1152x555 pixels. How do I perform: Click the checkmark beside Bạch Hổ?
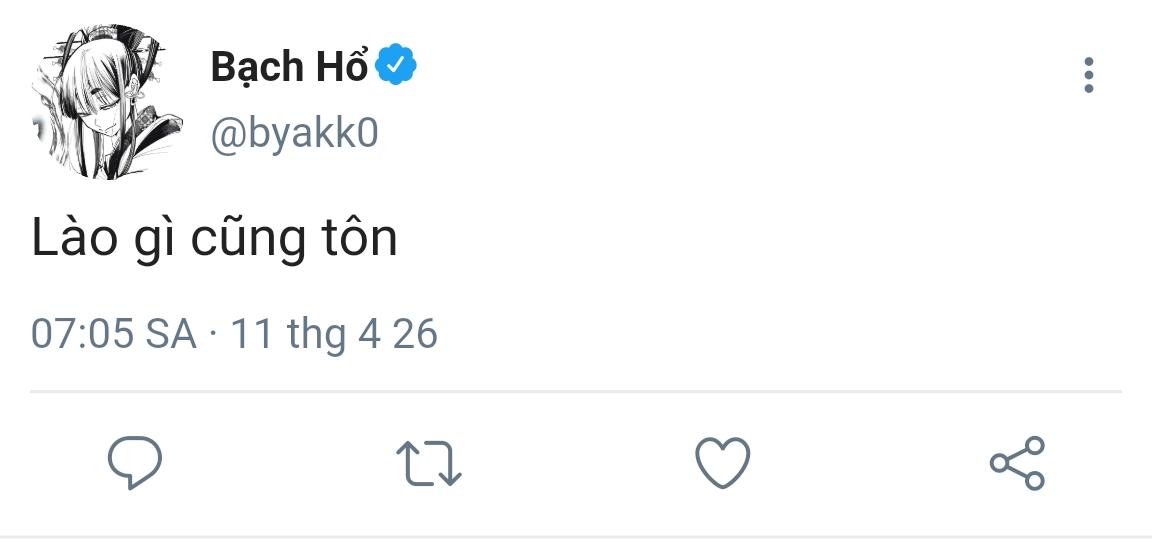point(396,66)
